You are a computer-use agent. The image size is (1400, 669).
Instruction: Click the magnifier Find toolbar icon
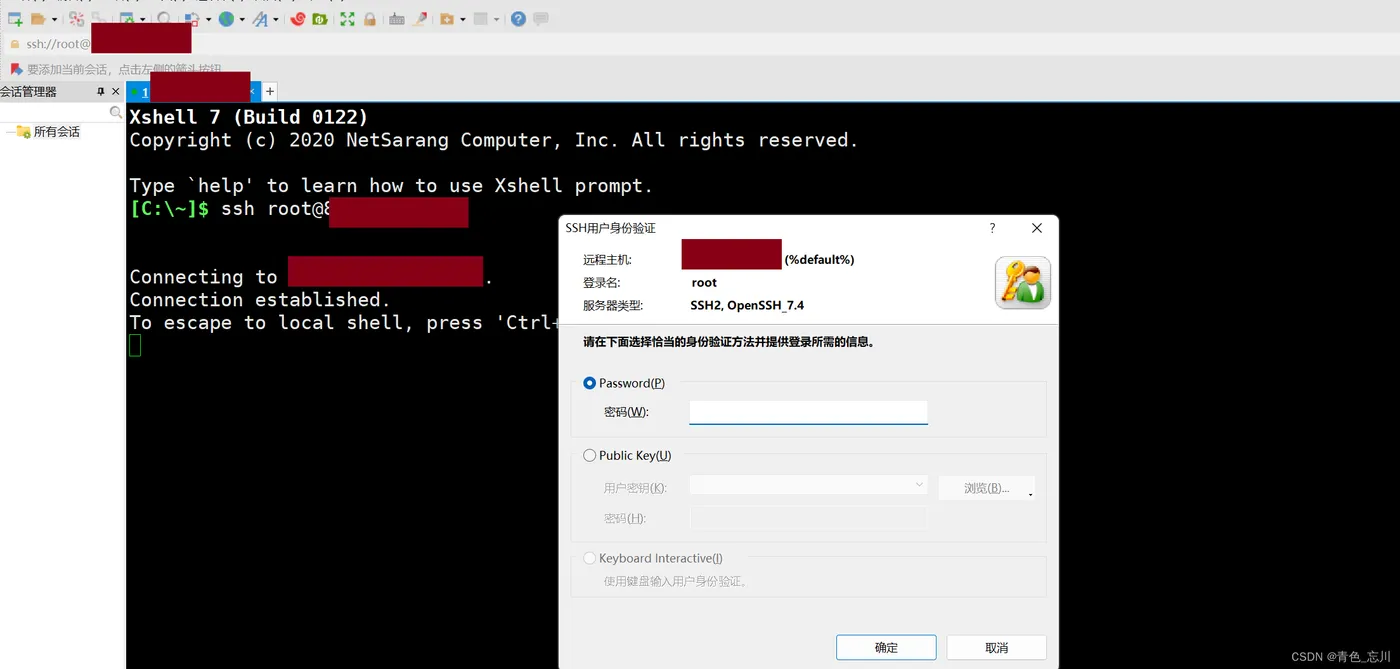click(164, 19)
